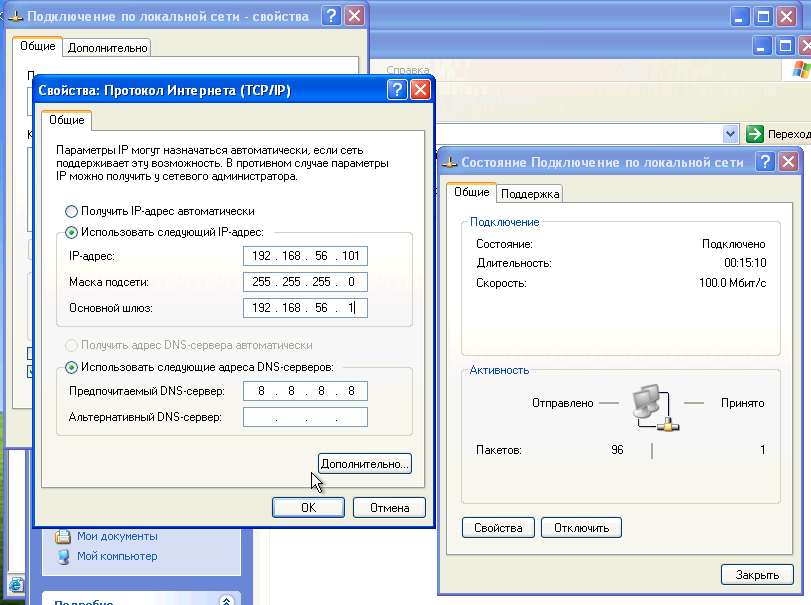Screen dimensions: 811x605
Task: Open Дополнительно tab in connection properties
Action: point(108,48)
